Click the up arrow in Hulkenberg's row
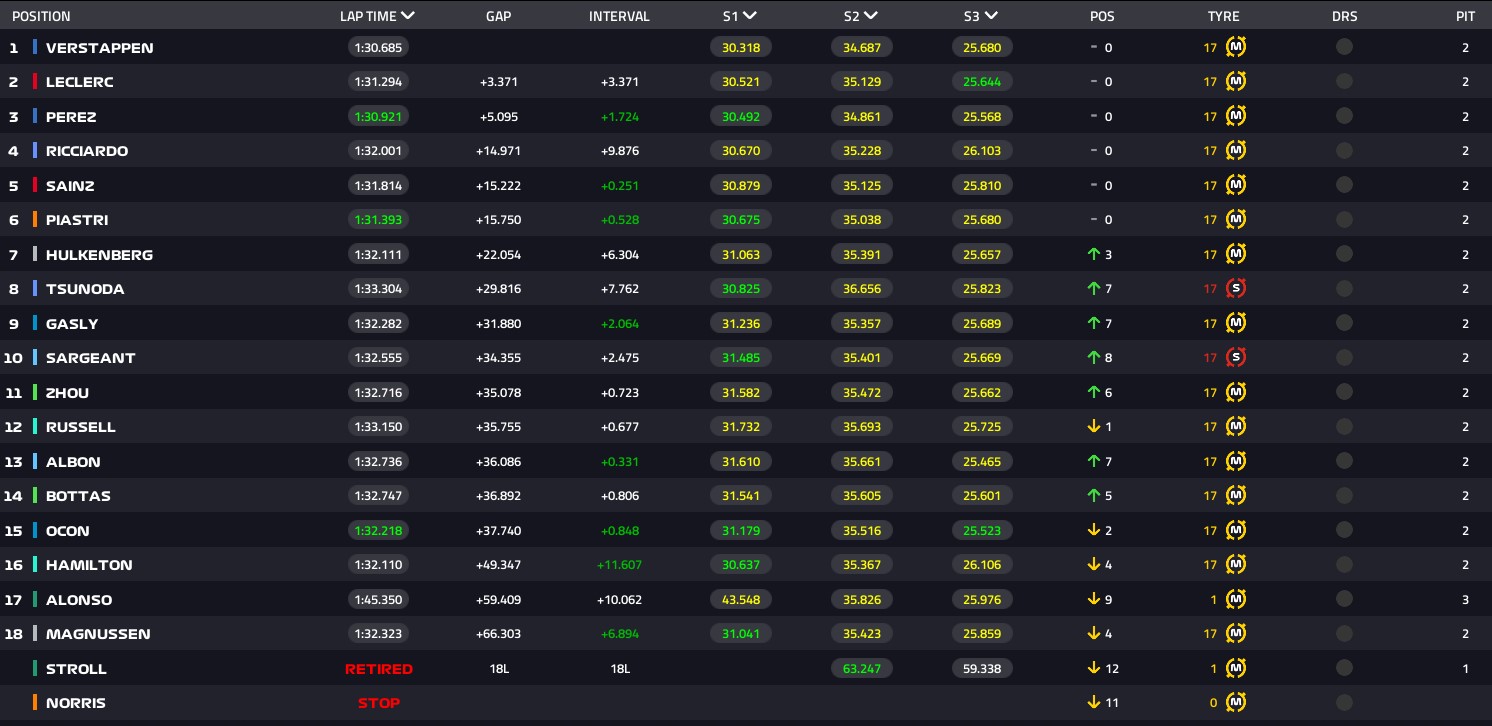Screen dimensions: 1492x726 click(1094, 255)
